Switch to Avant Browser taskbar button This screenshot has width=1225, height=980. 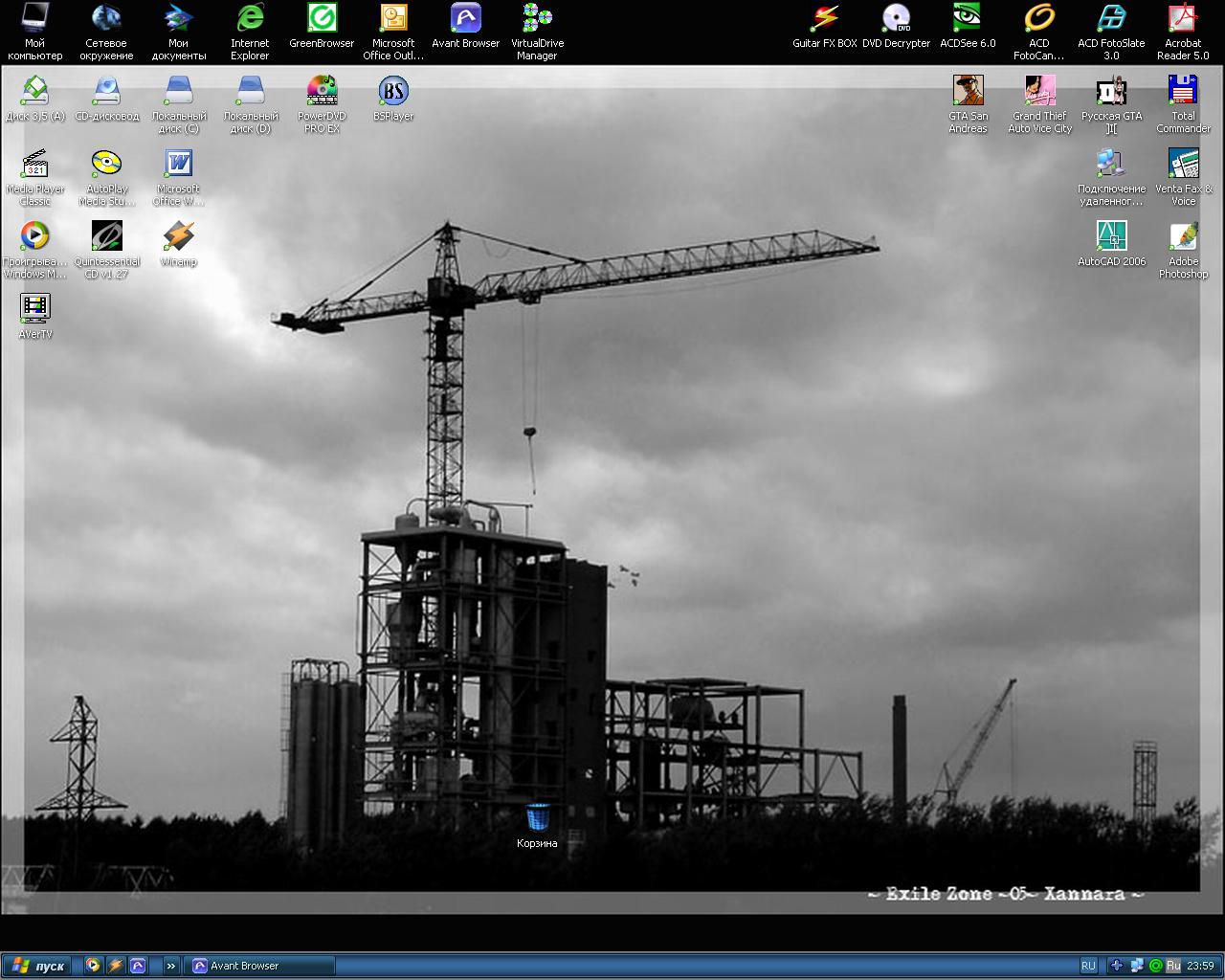(260, 966)
